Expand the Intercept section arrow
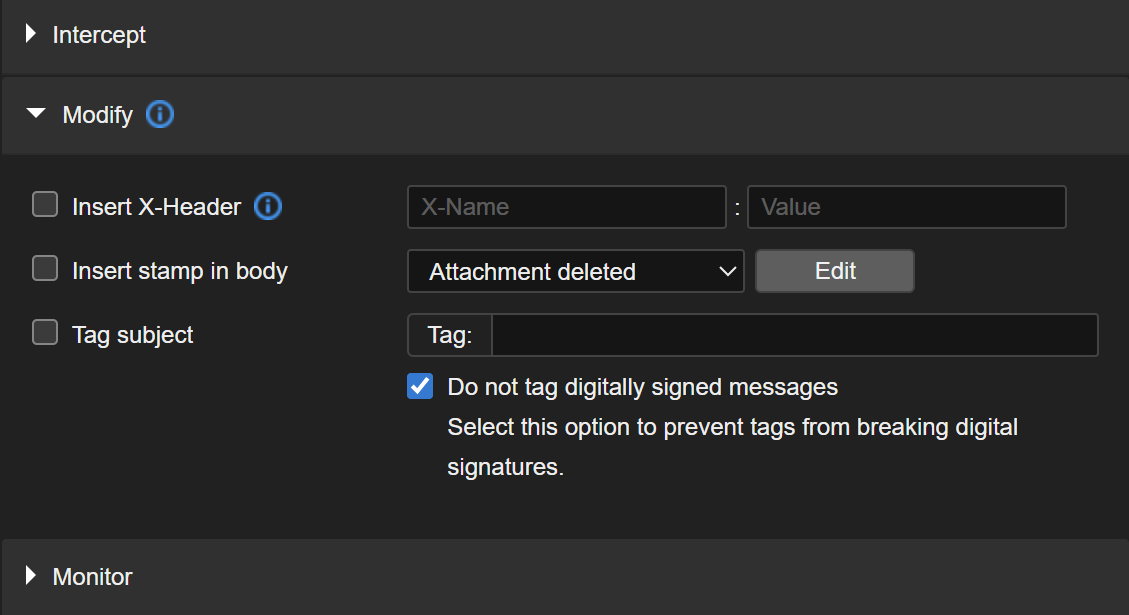Image resolution: width=1129 pixels, height=615 pixels. 31,35
